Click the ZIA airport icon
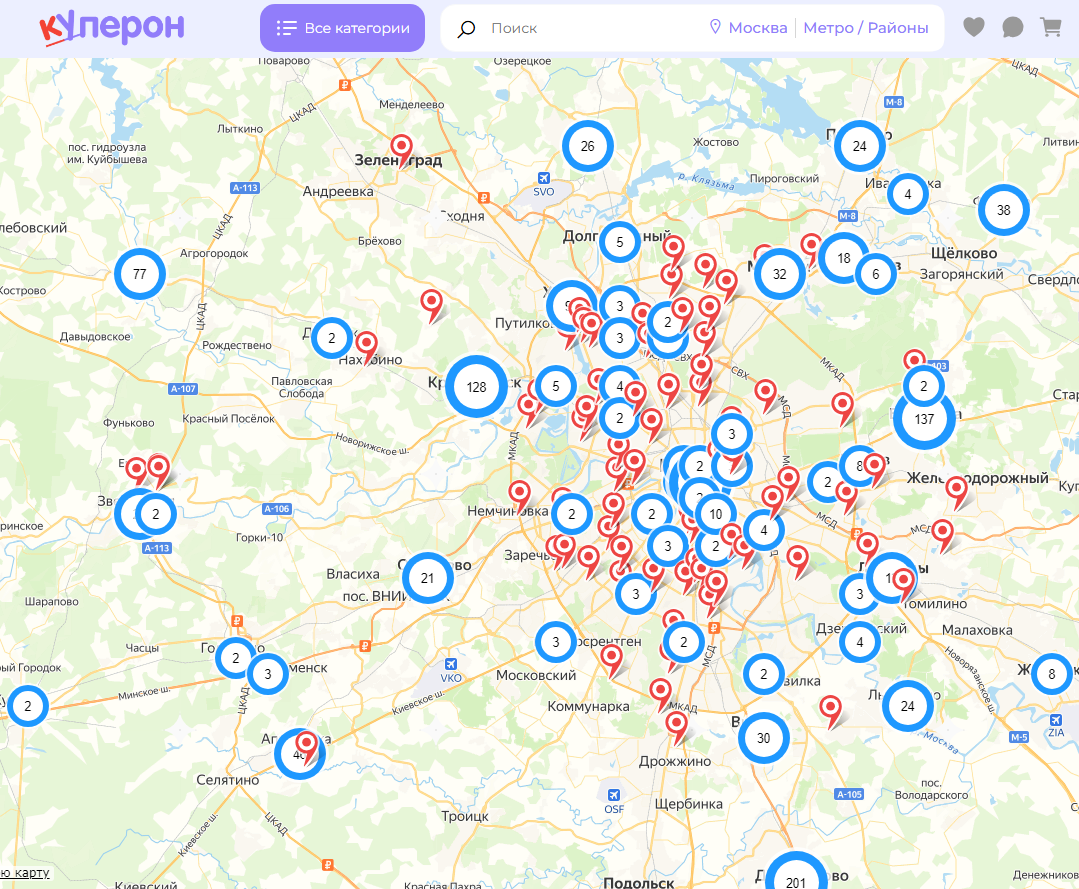The image size is (1079, 889). coord(1056,720)
